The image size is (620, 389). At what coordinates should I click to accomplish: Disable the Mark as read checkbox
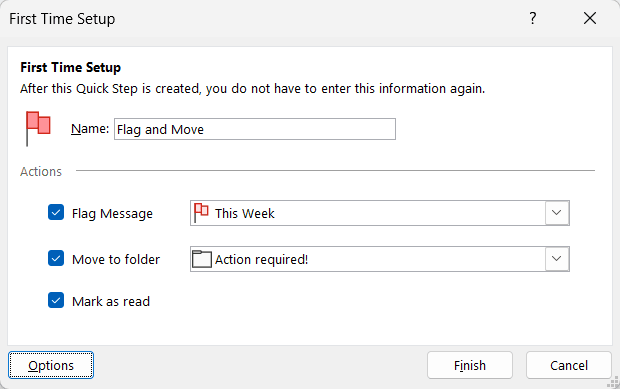(x=56, y=300)
